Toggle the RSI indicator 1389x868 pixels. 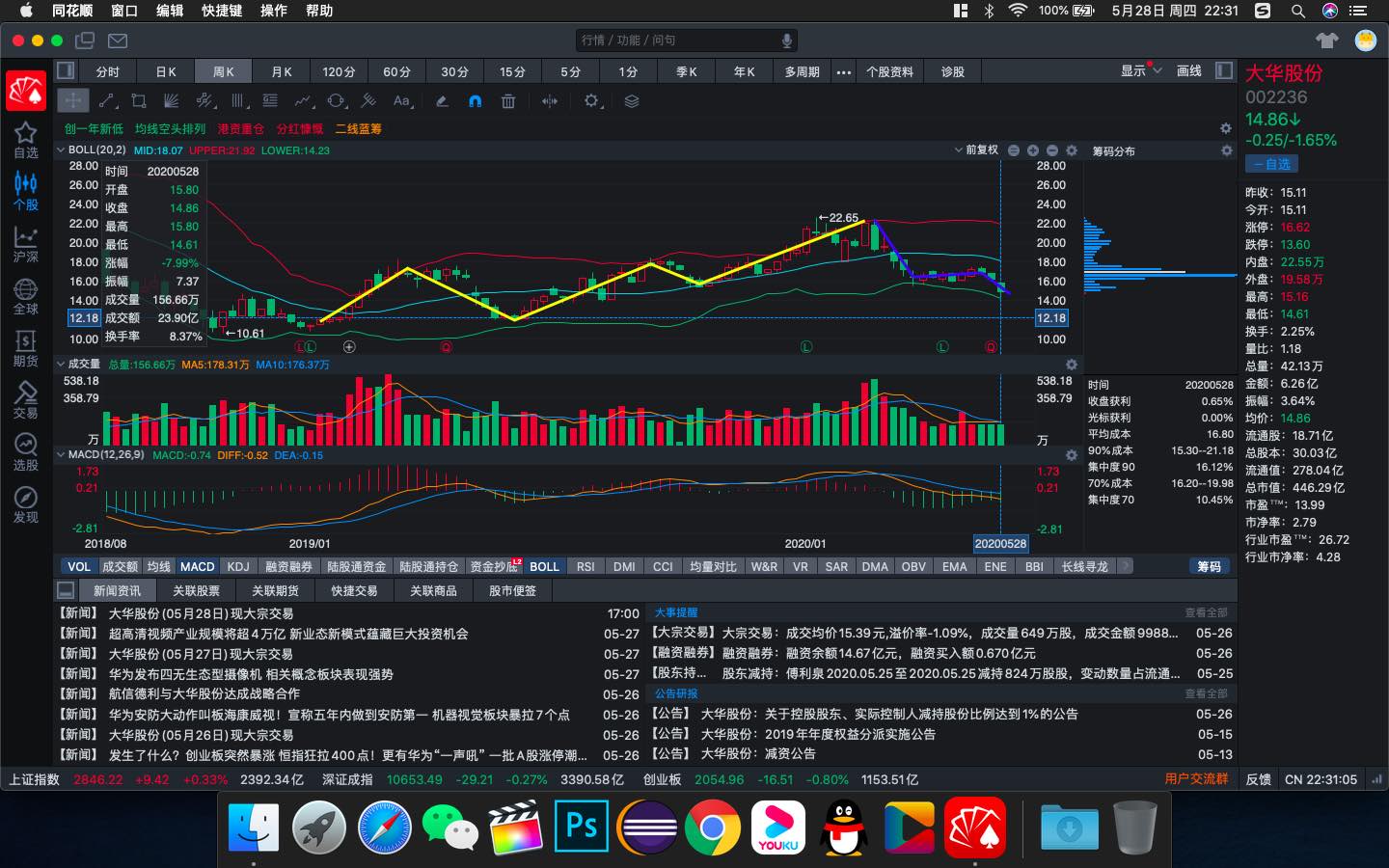click(x=586, y=566)
